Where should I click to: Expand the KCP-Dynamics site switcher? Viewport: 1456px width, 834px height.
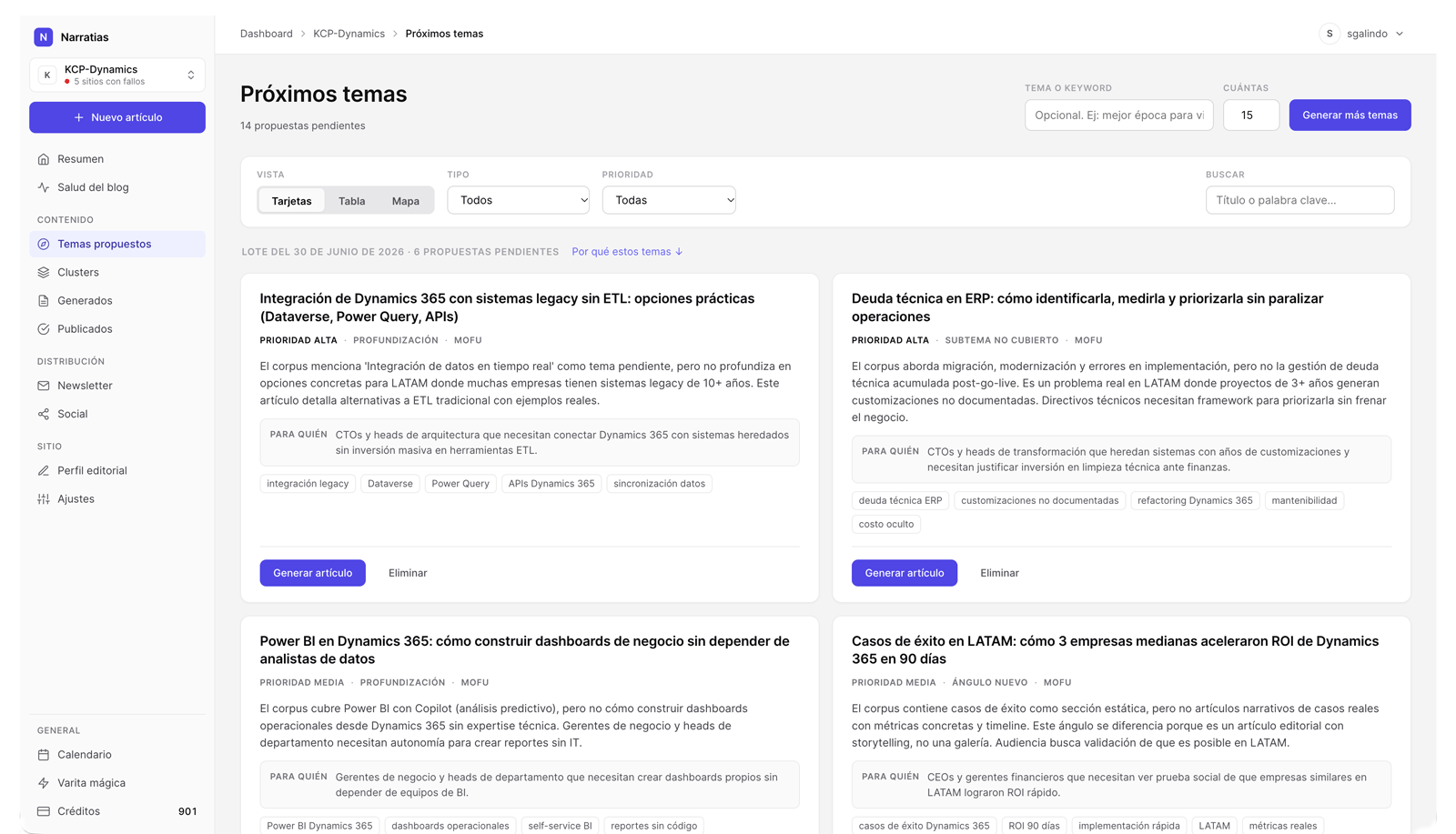117,75
